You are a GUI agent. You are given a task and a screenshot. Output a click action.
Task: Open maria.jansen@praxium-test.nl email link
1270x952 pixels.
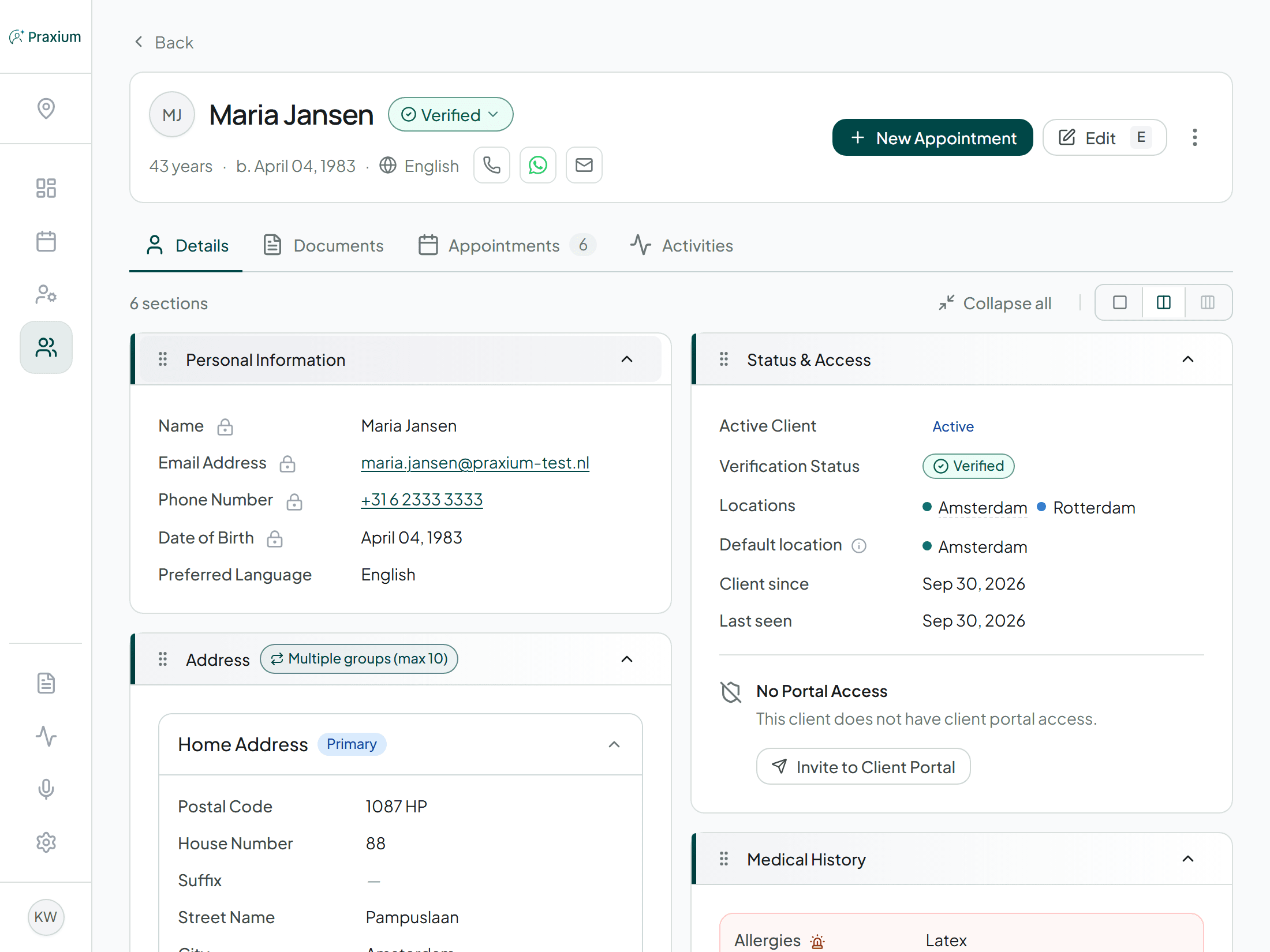tap(475, 463)
